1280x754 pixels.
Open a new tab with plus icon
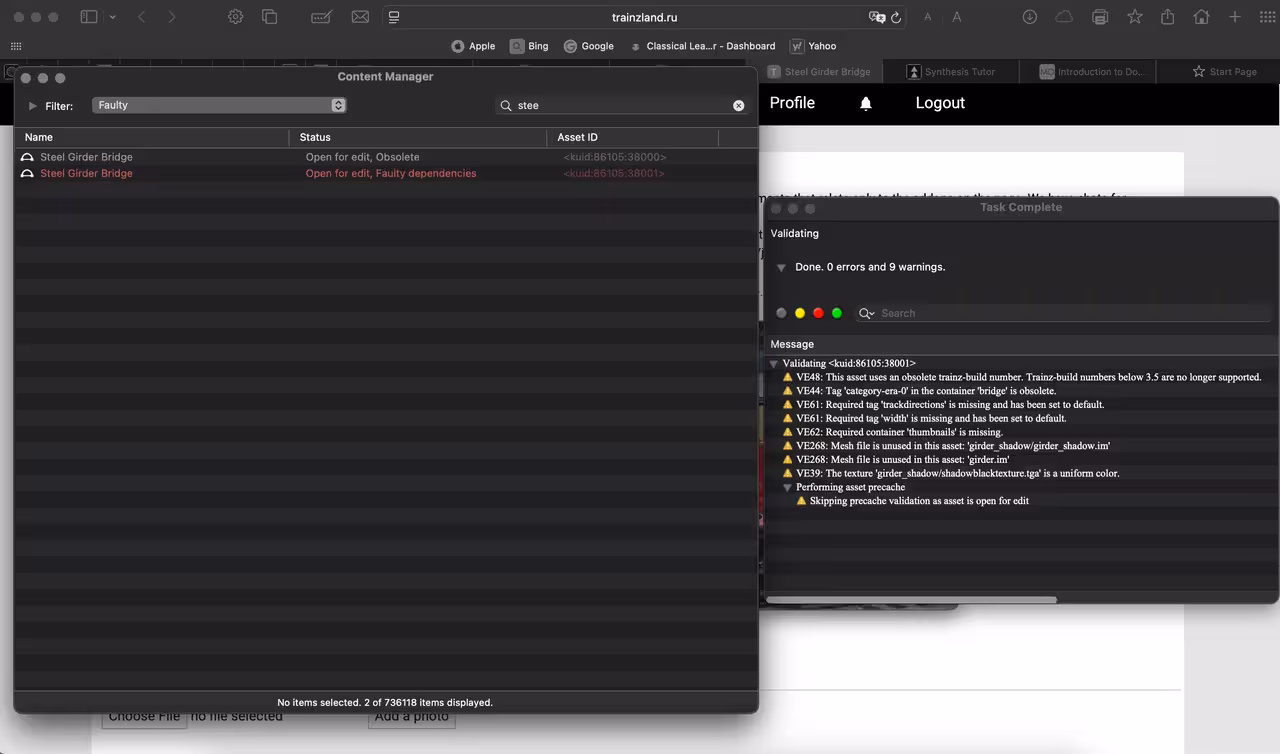click(x=1235, y=17)
